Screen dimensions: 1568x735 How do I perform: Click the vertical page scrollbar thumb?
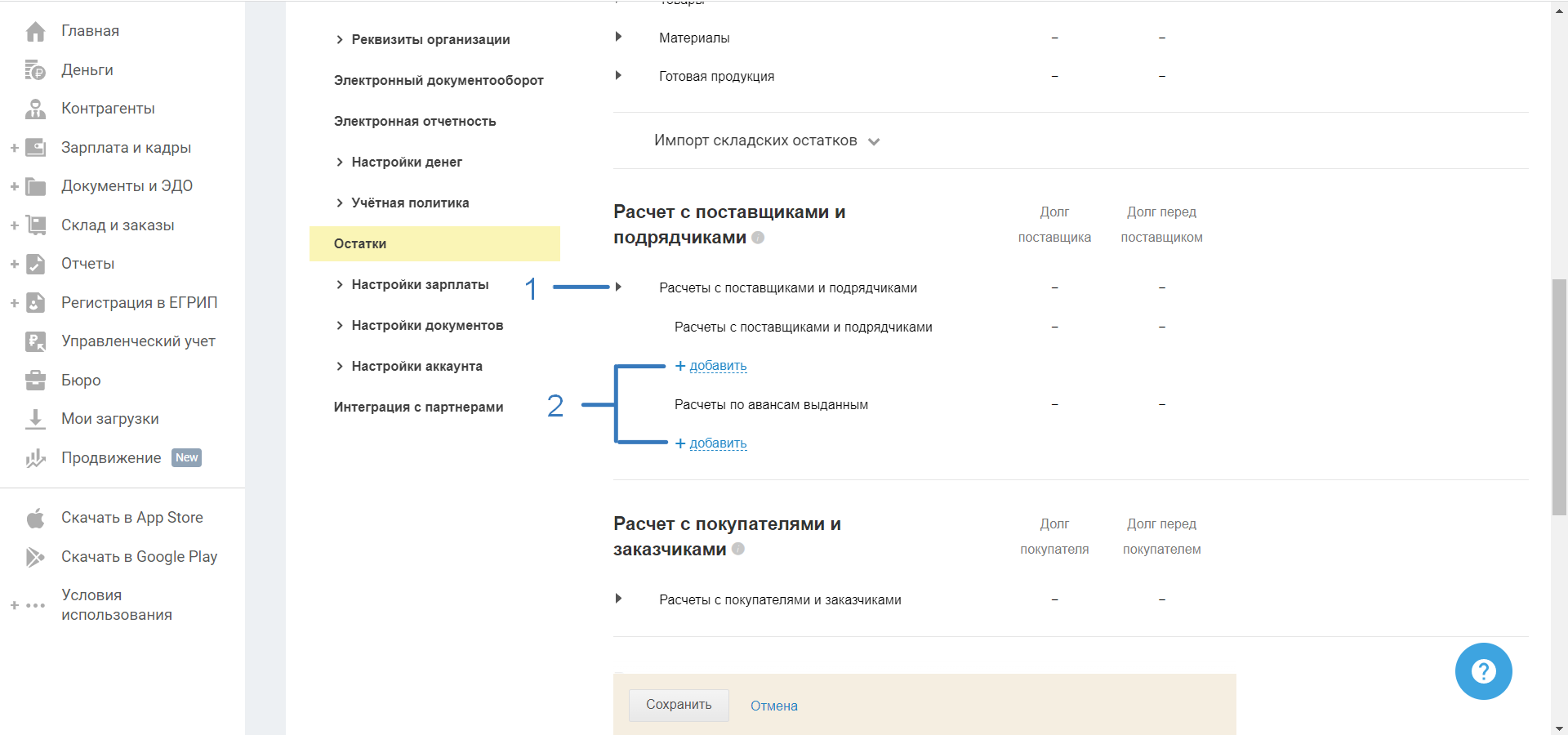click(x=1559, y=397)
